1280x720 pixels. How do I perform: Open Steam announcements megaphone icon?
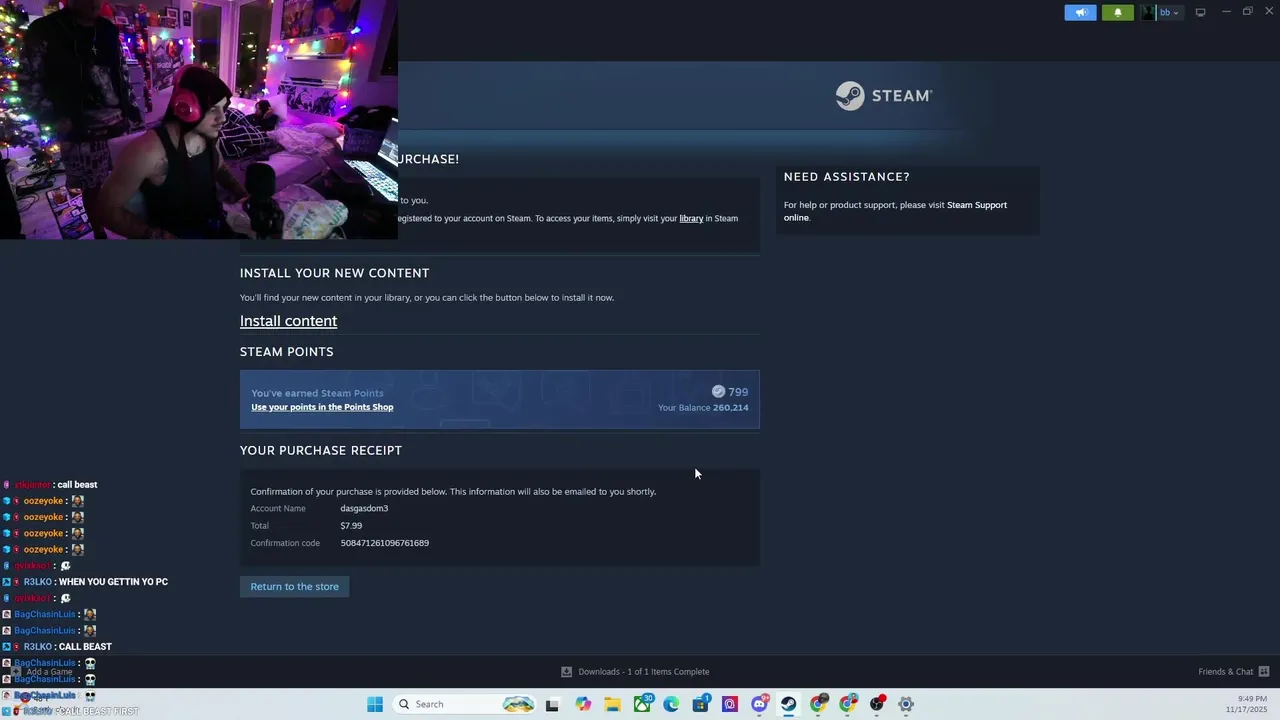click(1080, 13)
